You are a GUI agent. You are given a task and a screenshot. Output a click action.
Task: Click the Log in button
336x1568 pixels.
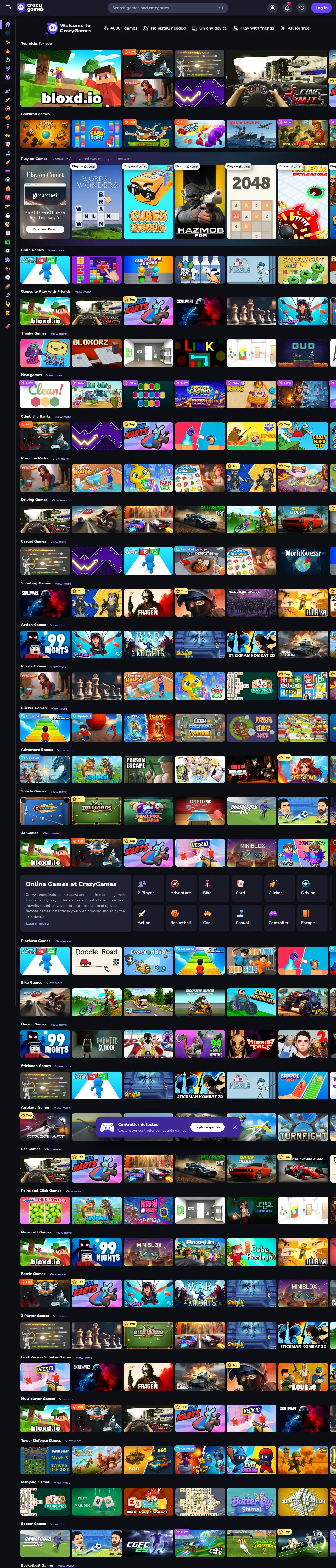click(321, 8)
